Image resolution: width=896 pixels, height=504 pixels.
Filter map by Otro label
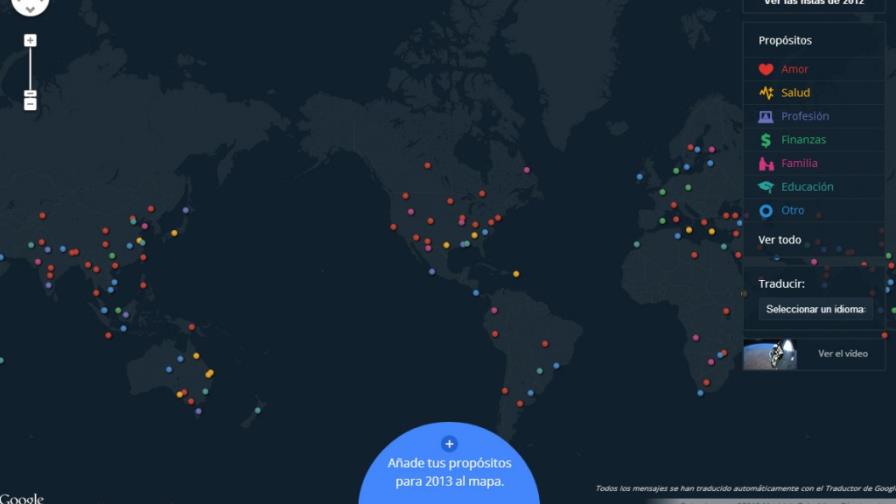[793, 210]
